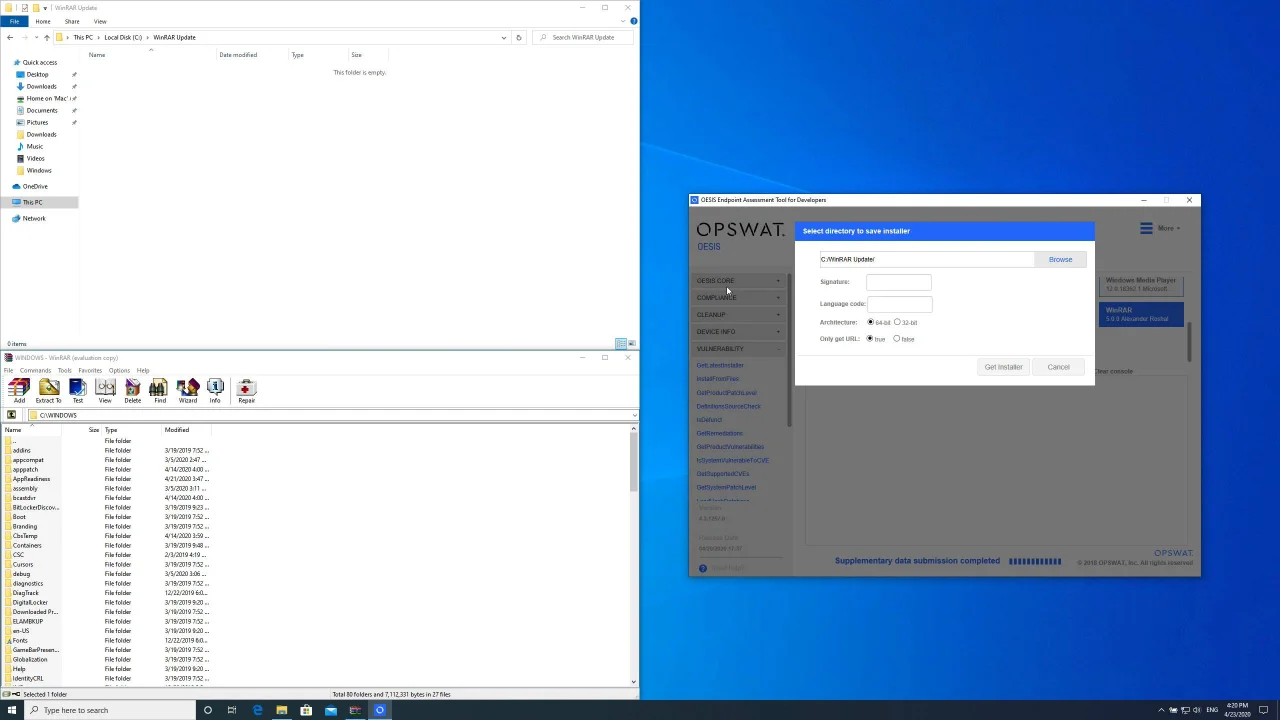This screenshot has width=1280, height=720.
Task: Select Network in Explorer navigation pane
Action: pyautogui.click(x=34, y=218)
